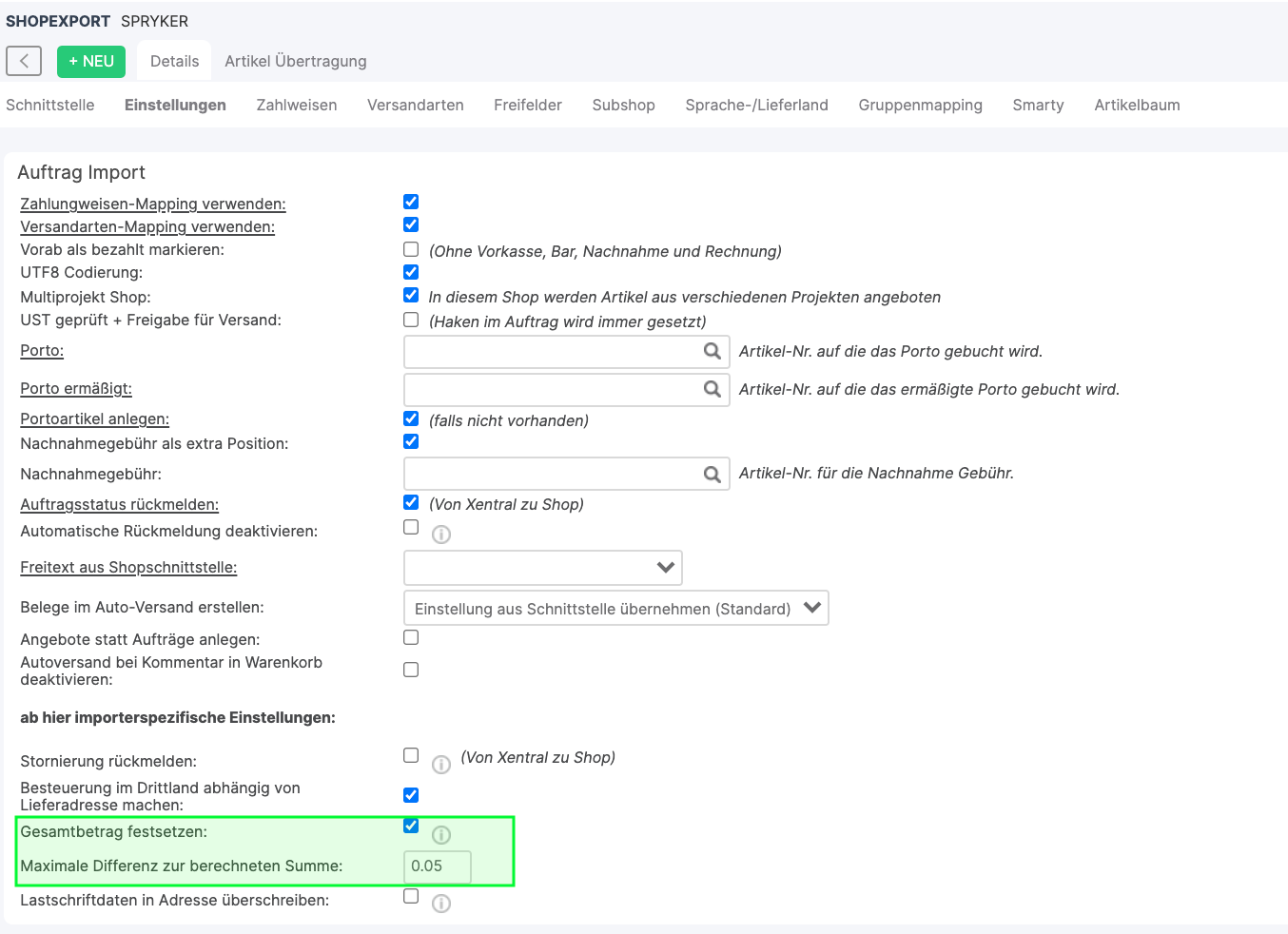This screenshot has height=934, width=1288.
Task: Click search icon in Porto ermäßigt field
Action: tap(712, 389)
